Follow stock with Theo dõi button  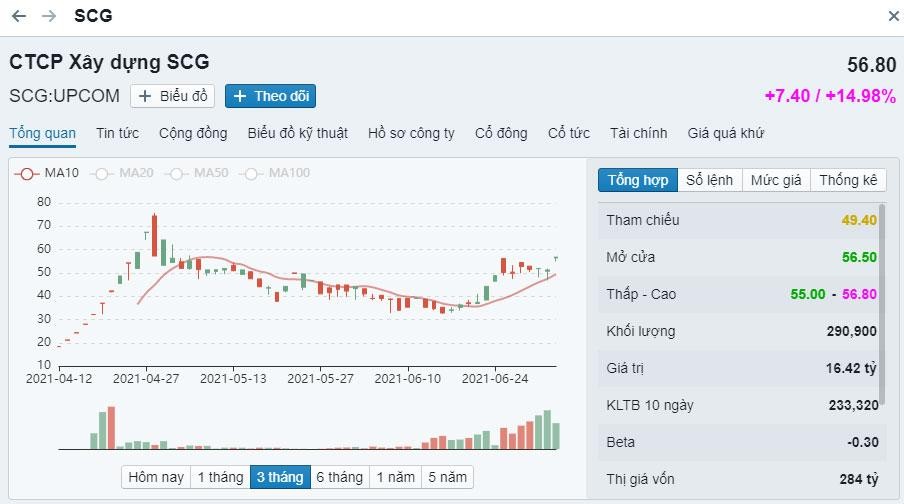pyautogui.click(x=270, y=96)
